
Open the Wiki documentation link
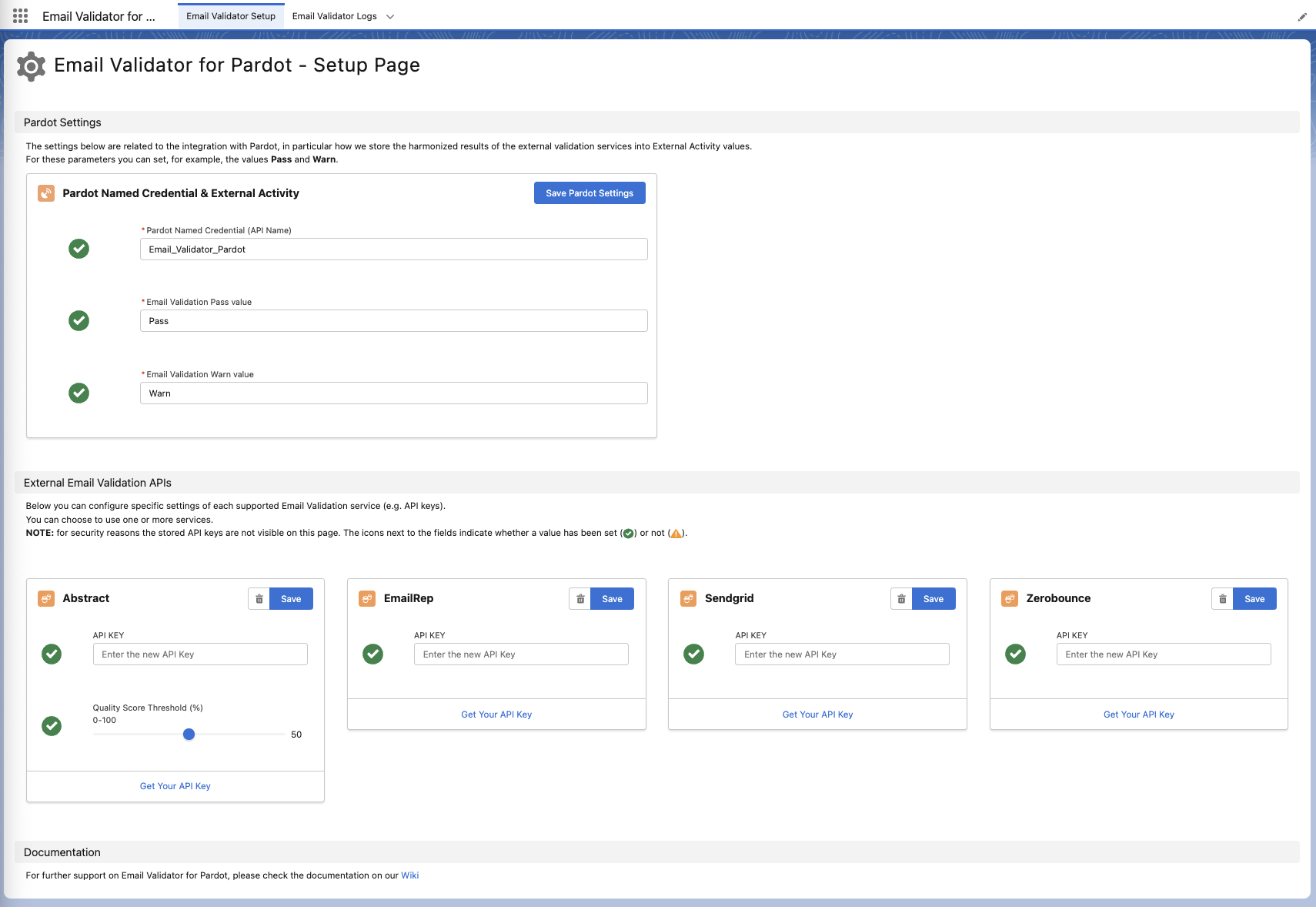click(x=409, y=875)
